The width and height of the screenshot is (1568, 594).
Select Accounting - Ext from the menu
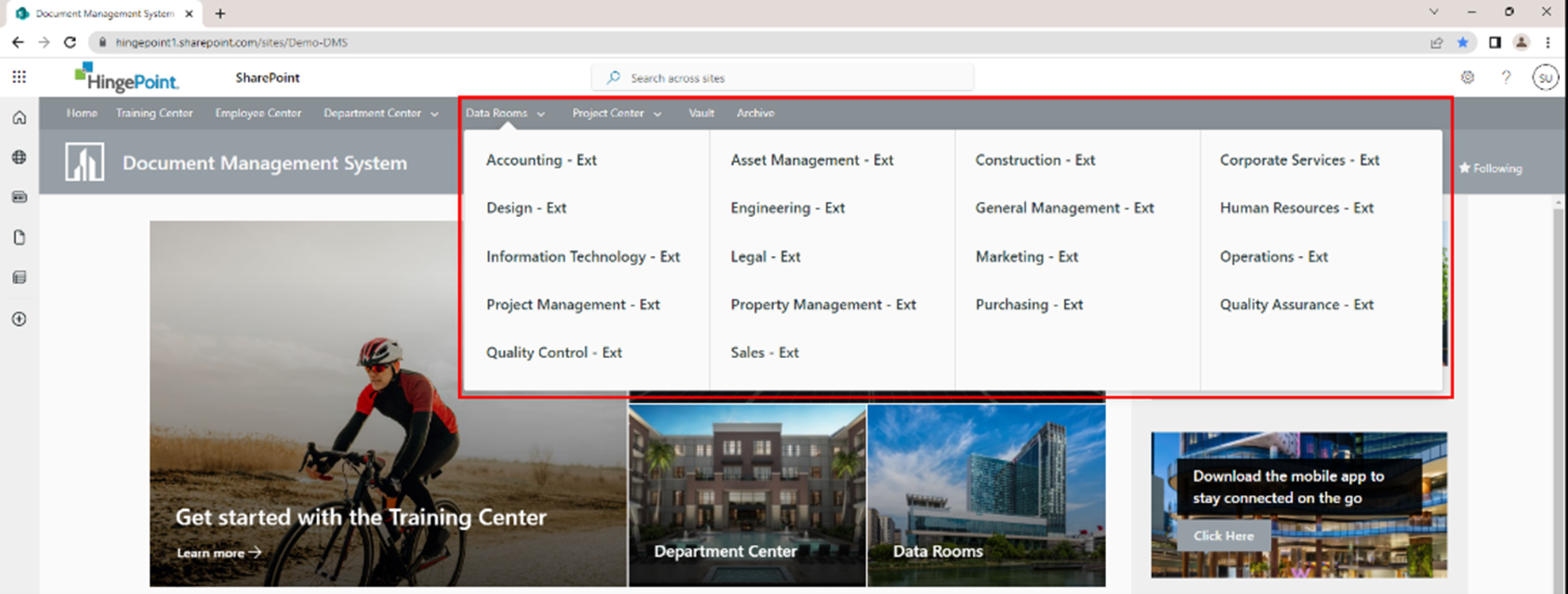tap(541, 160)
